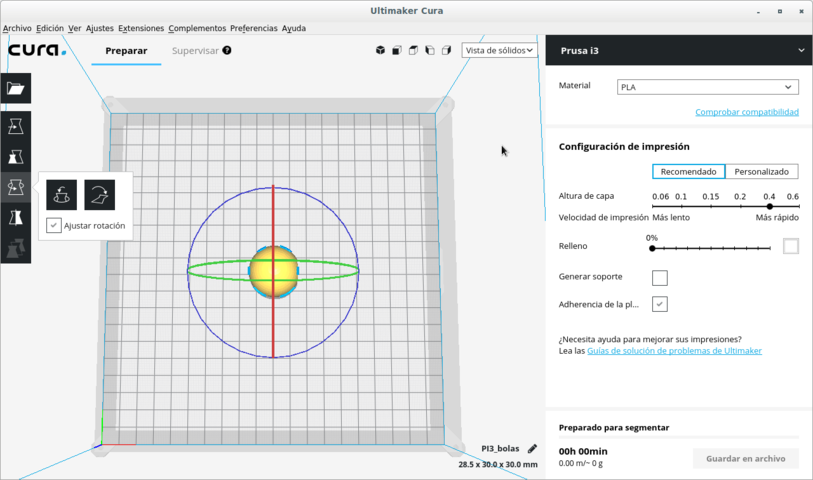This screenshot has height=480, width=813.
Task: Minimize the Ultimaker Cura window
Action: point(758,11)
